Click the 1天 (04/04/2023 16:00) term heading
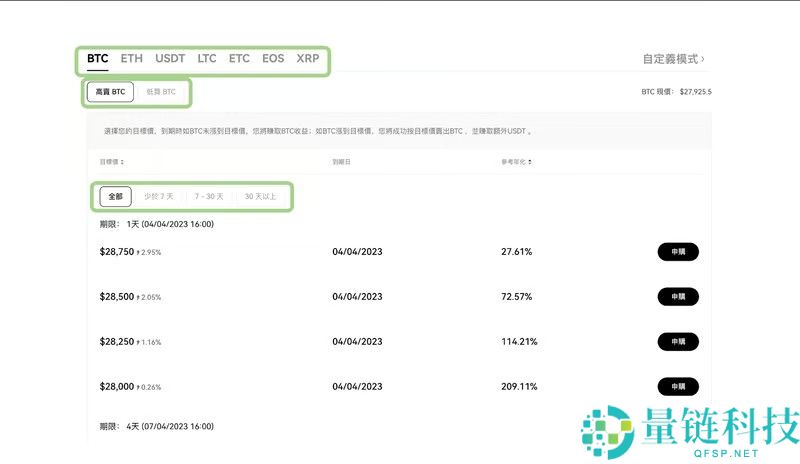This screenshot has width=800, height=464. (x=157, y=224)
